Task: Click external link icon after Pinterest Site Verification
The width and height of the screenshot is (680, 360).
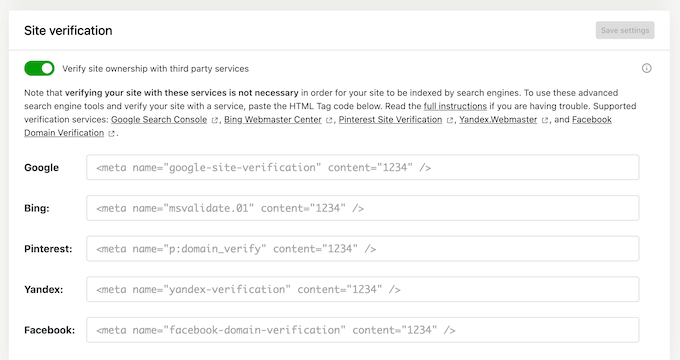Action: tap(449, 120)
